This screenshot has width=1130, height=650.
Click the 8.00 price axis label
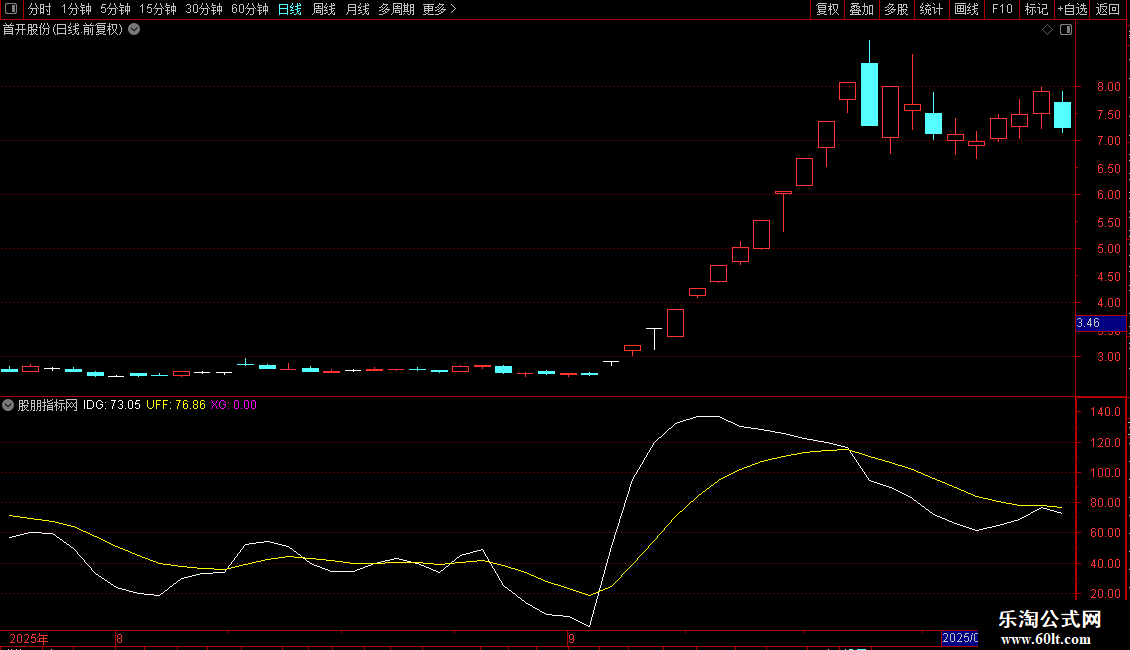[1108, 86]
